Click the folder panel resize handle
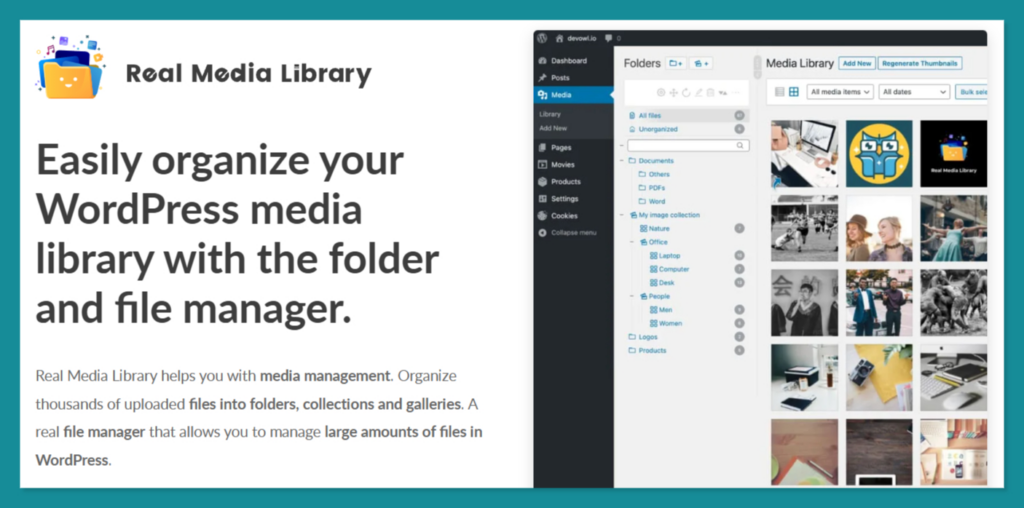This screenshot has width=1024, height=508. pyautogui.click(x=758, y=67)
